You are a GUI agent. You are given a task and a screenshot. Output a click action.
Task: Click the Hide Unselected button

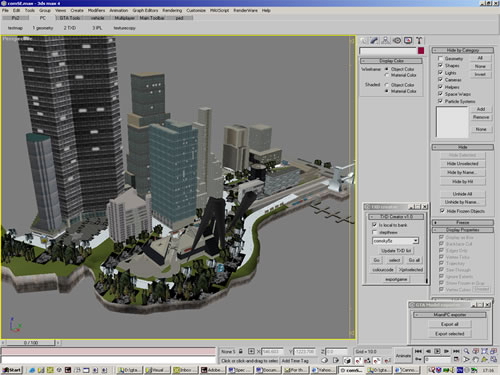pyautogui.click(x=462, y=164)
